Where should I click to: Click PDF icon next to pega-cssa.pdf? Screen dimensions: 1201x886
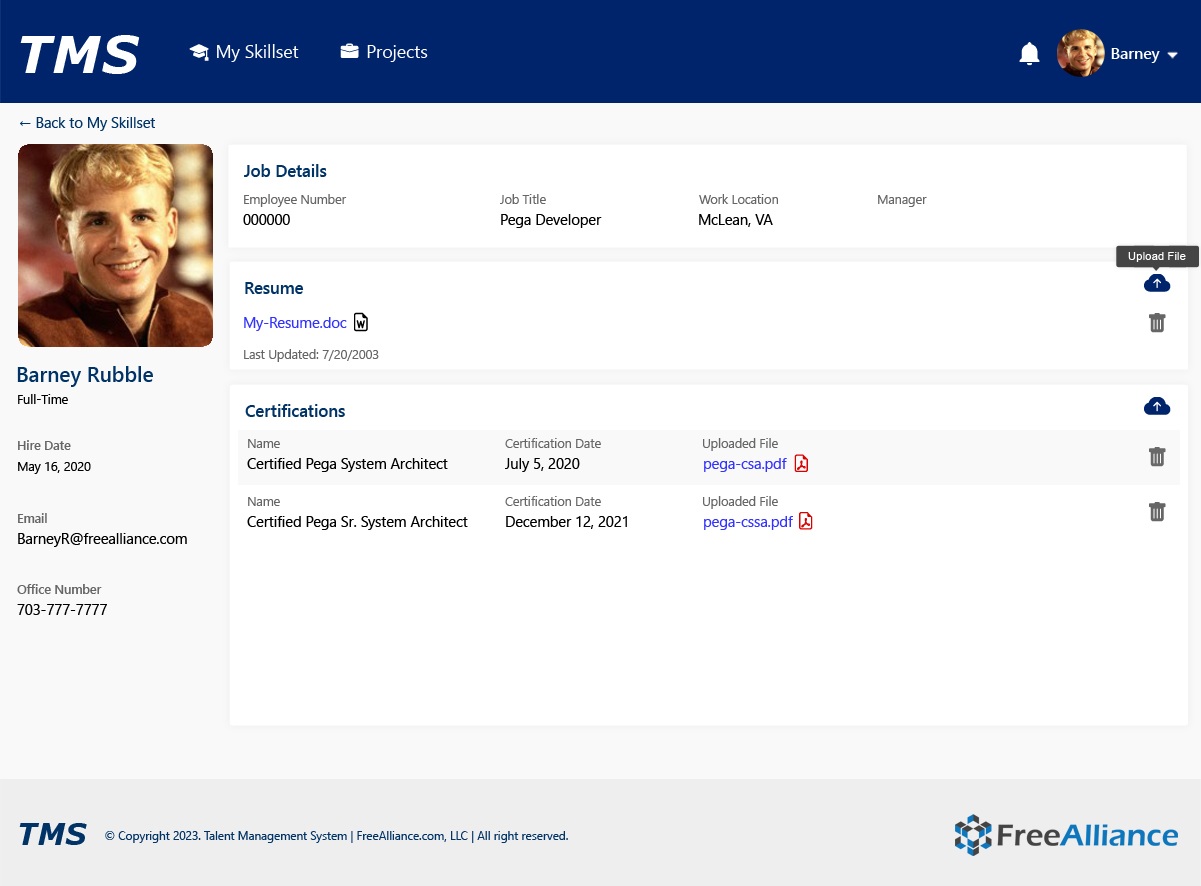click(806, 522)
